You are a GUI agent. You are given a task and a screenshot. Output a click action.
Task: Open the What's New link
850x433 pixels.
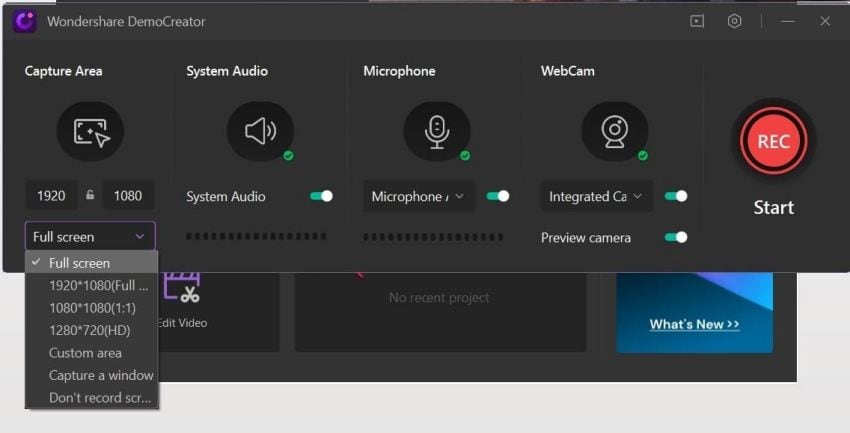tap(694, 324)
